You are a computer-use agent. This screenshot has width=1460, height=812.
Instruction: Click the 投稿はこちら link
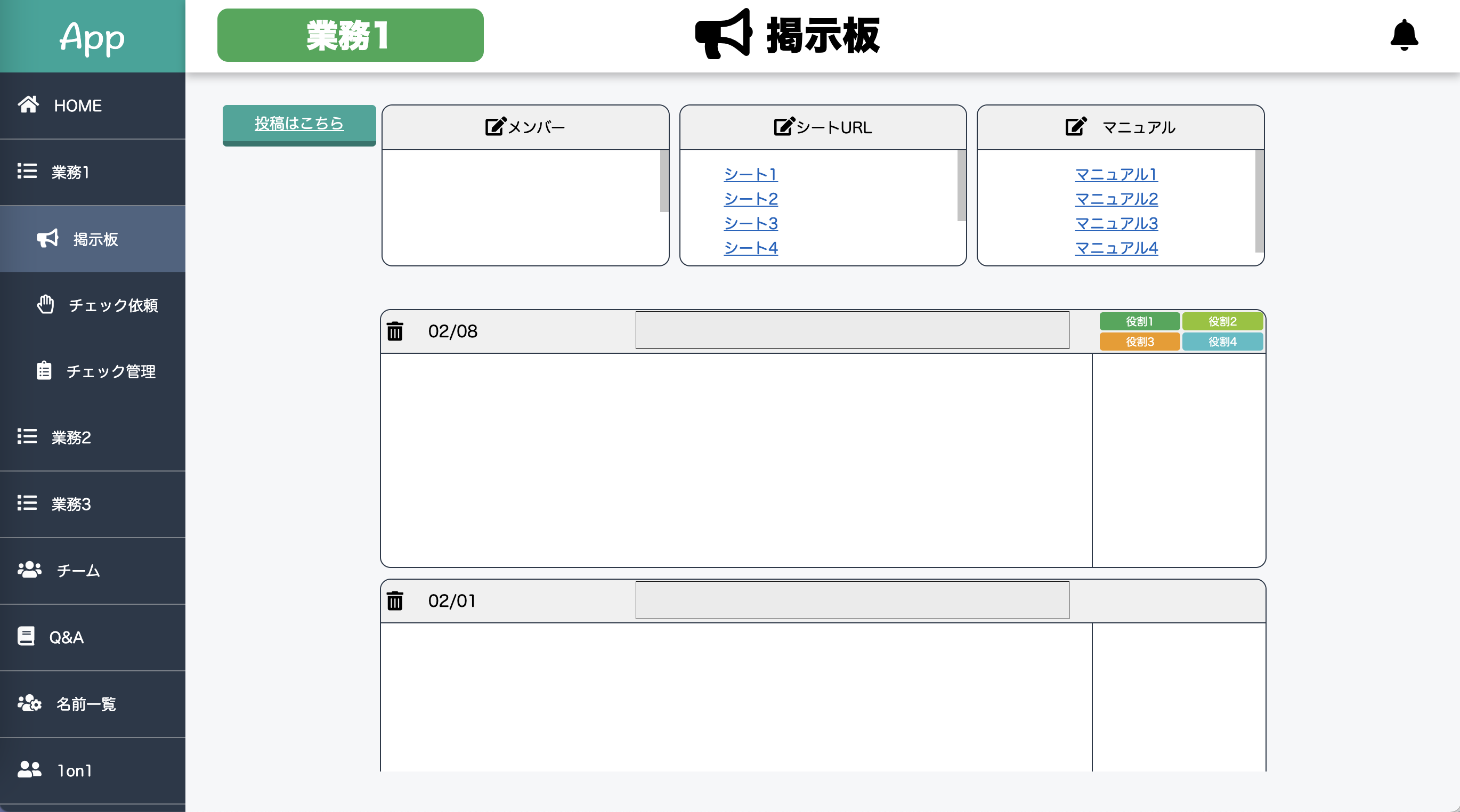pos(299,124)
